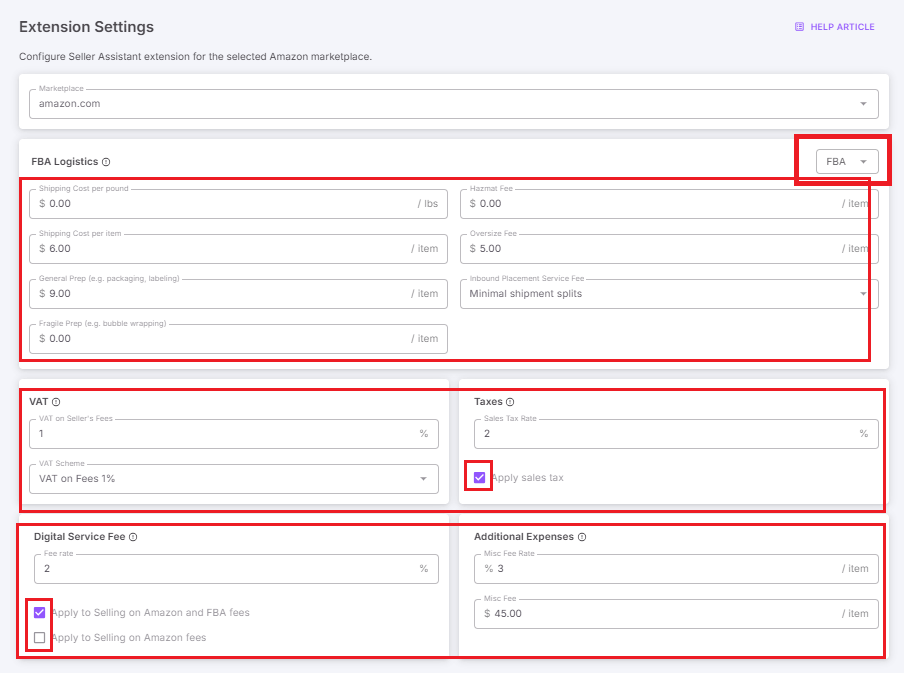This screenshot has height=673, width=904.
Task: Expand the Inbound Placement Service Fee dropdown
Action: (863, 293)
